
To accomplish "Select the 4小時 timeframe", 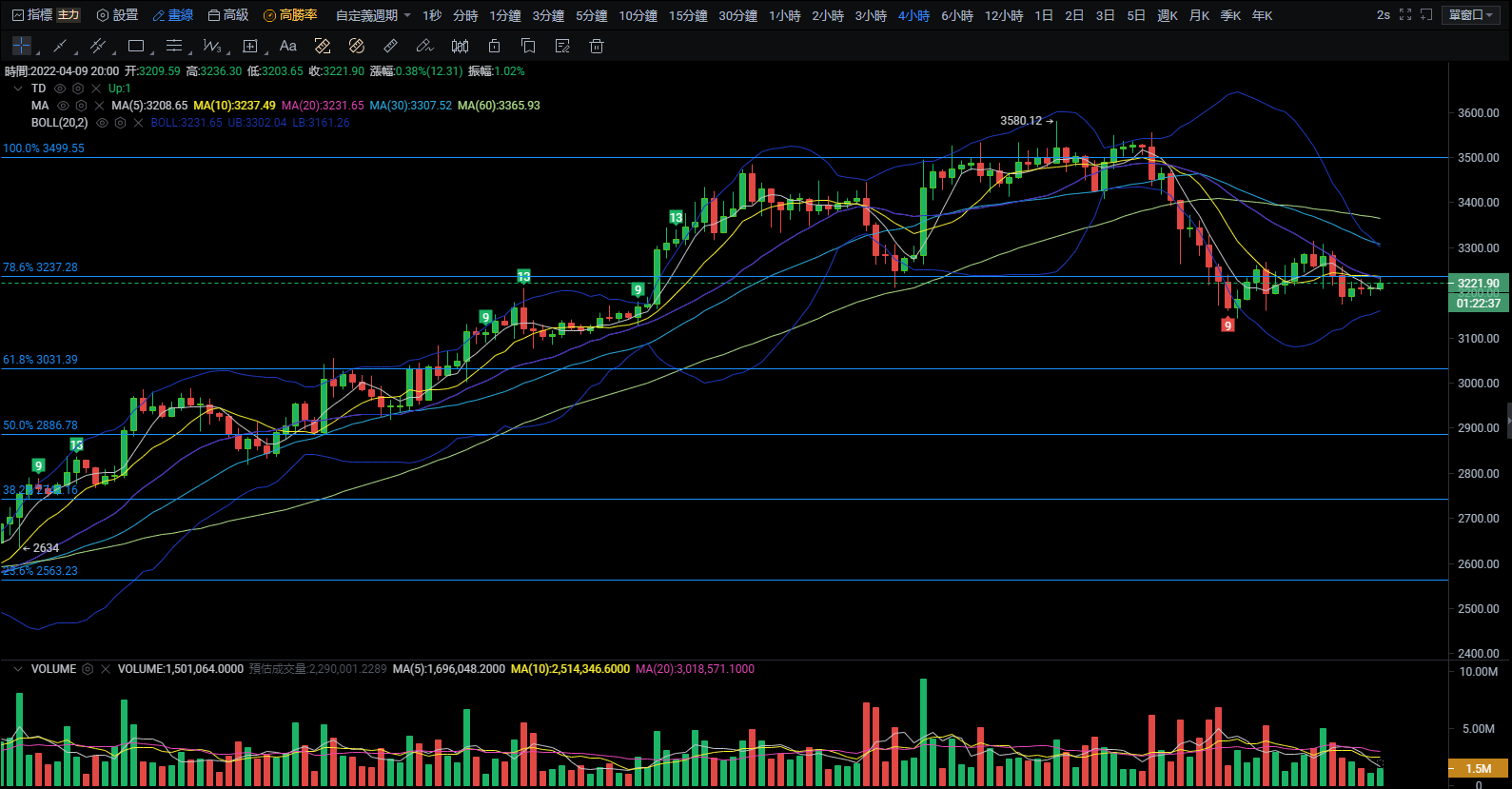I will [x=914, y=15].
